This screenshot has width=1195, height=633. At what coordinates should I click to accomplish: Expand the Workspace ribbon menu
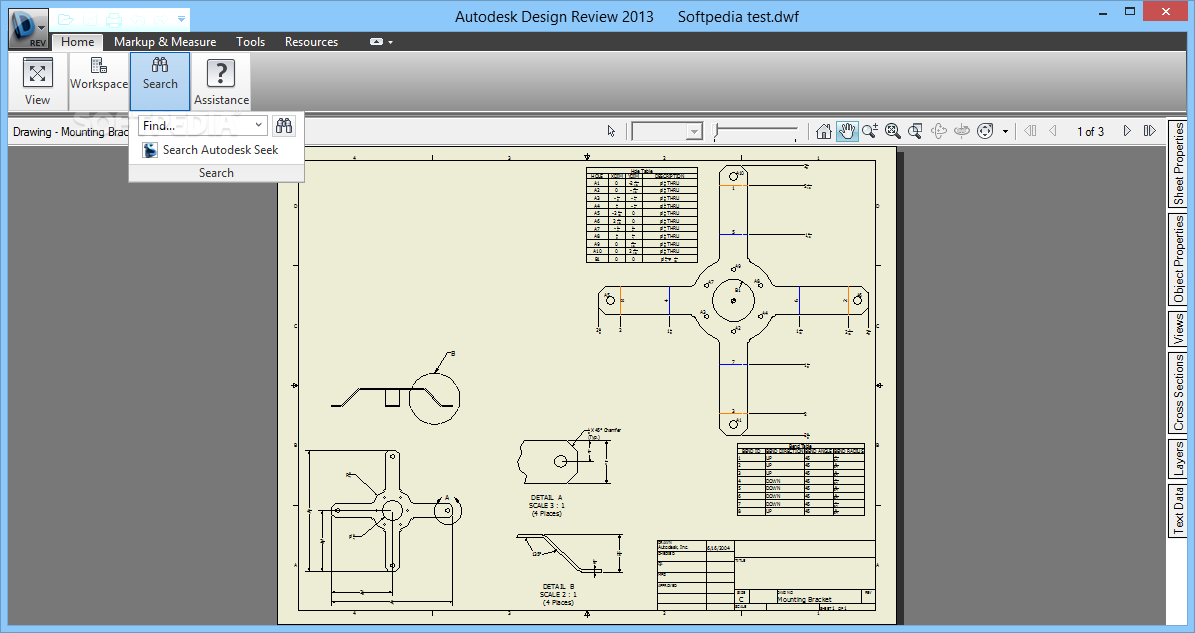coord(99,75)
